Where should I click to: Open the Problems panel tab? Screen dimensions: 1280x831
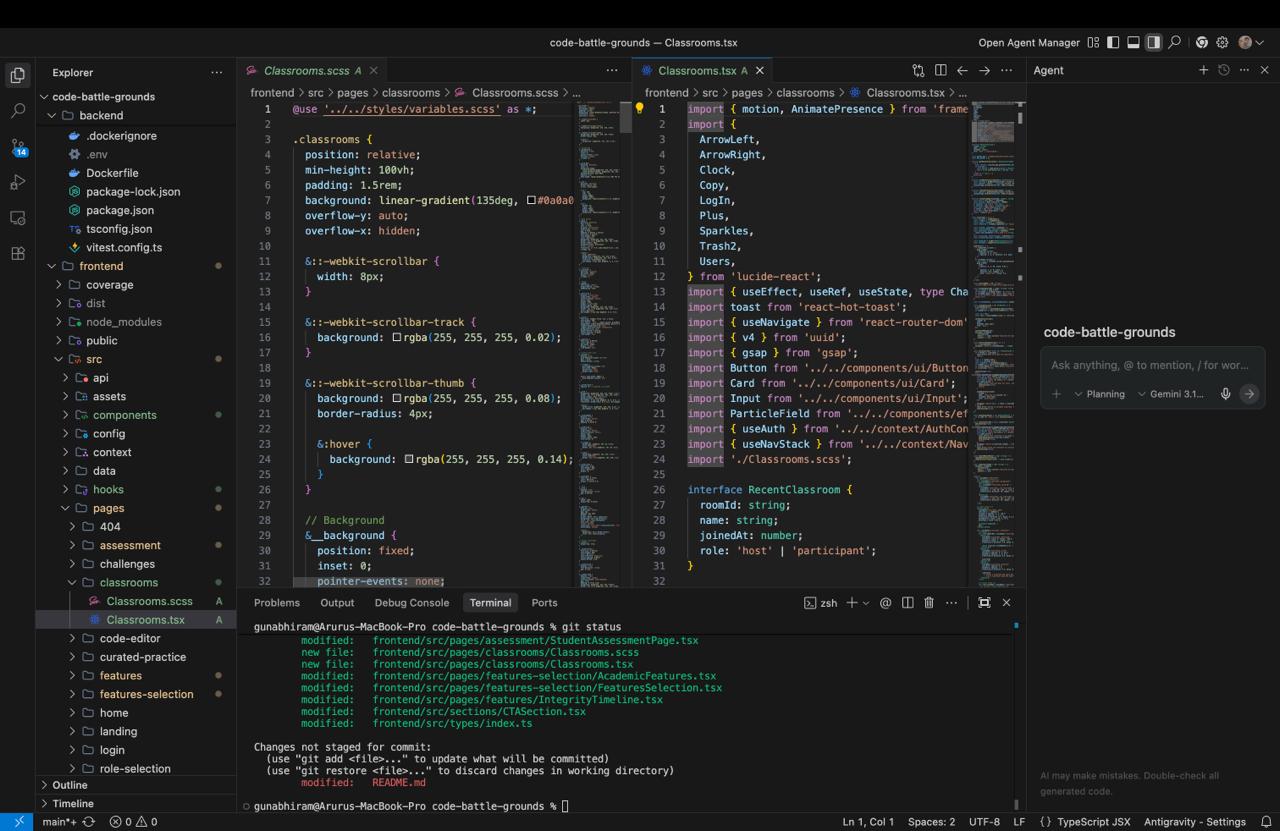pyautogui.click(x=277, y=603)
